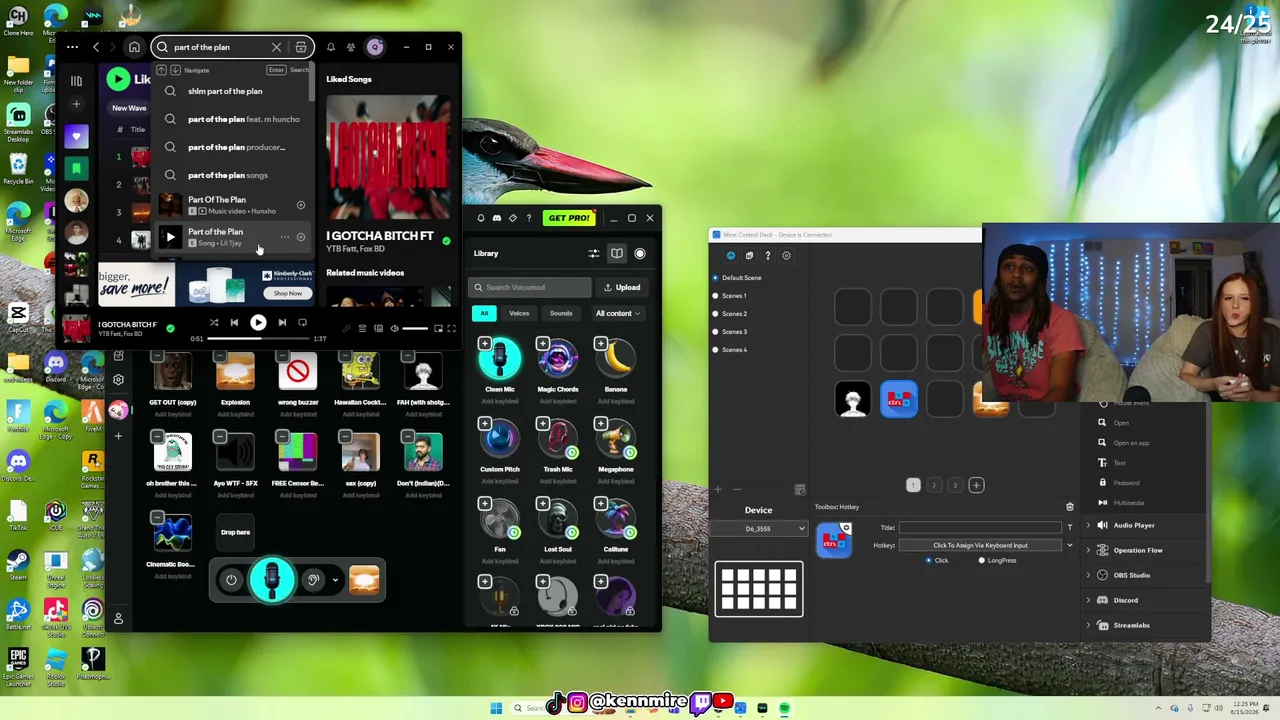Screen dimensions: 1280x720
Task: Open Voicemod notifications bell
Action: [x=481, y=218]
